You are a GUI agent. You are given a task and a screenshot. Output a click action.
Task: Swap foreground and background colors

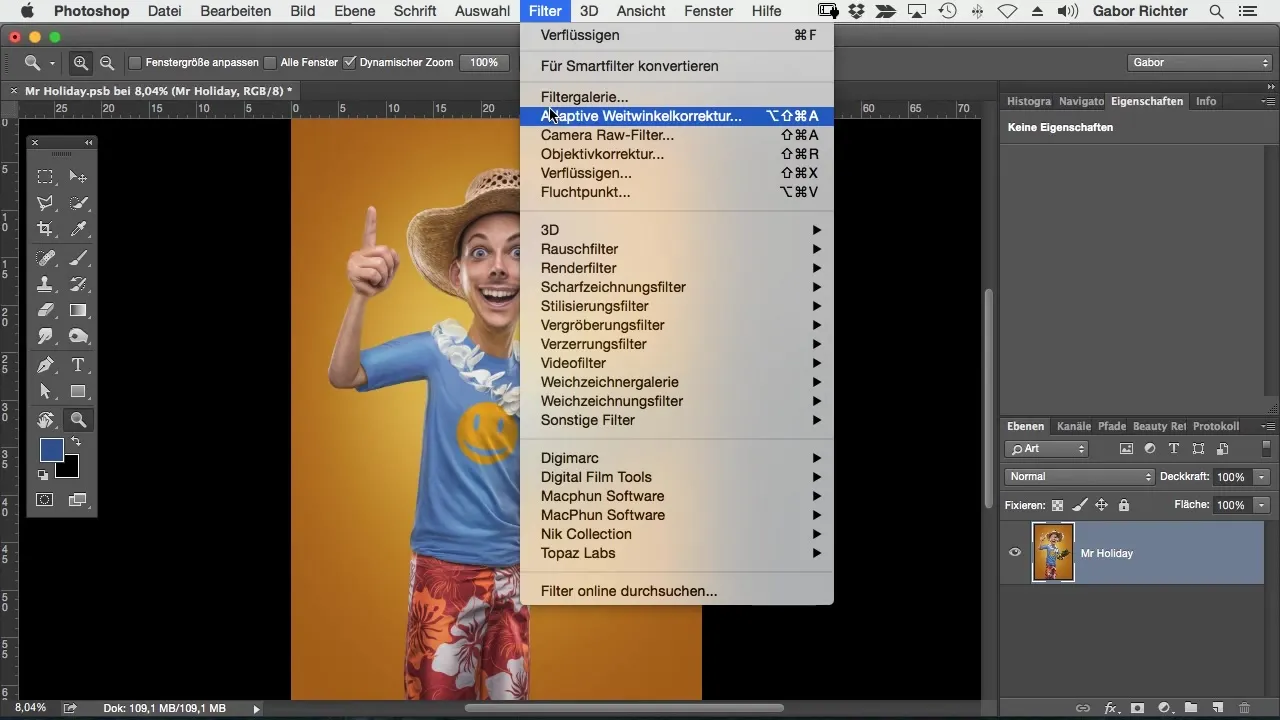point(76,441)
